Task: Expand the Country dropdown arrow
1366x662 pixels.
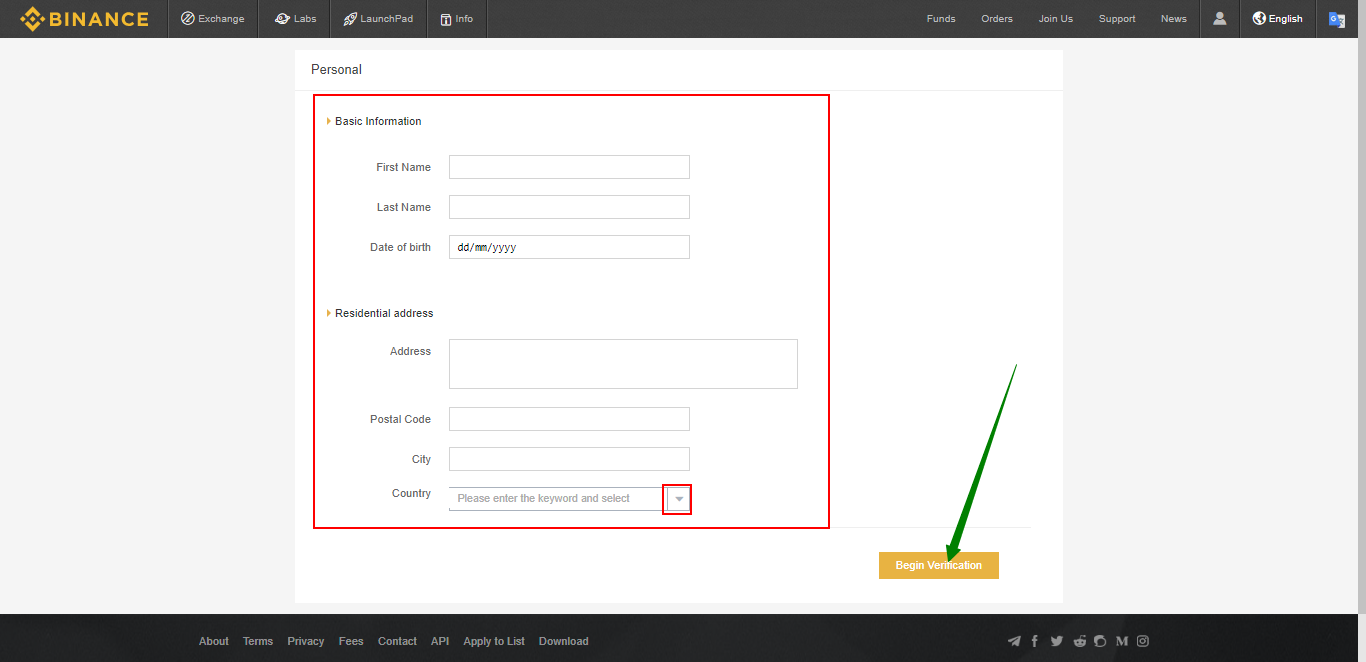Action: pyautogui.click(x=679, y=498)
